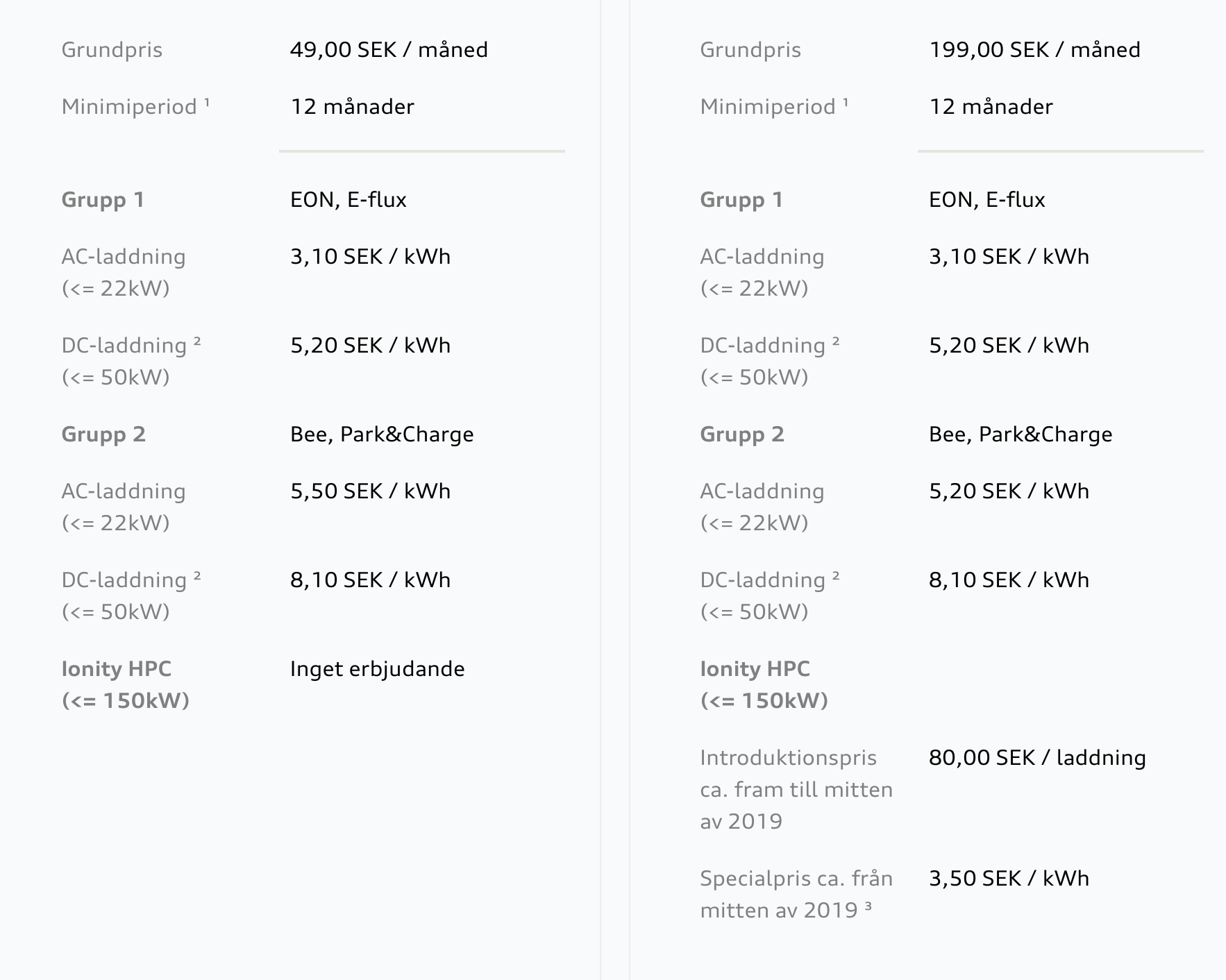Select "Bee, Park&Charge" in the right plan
The height and width of the screenshot is (980, 1226).
[1020, 434]
